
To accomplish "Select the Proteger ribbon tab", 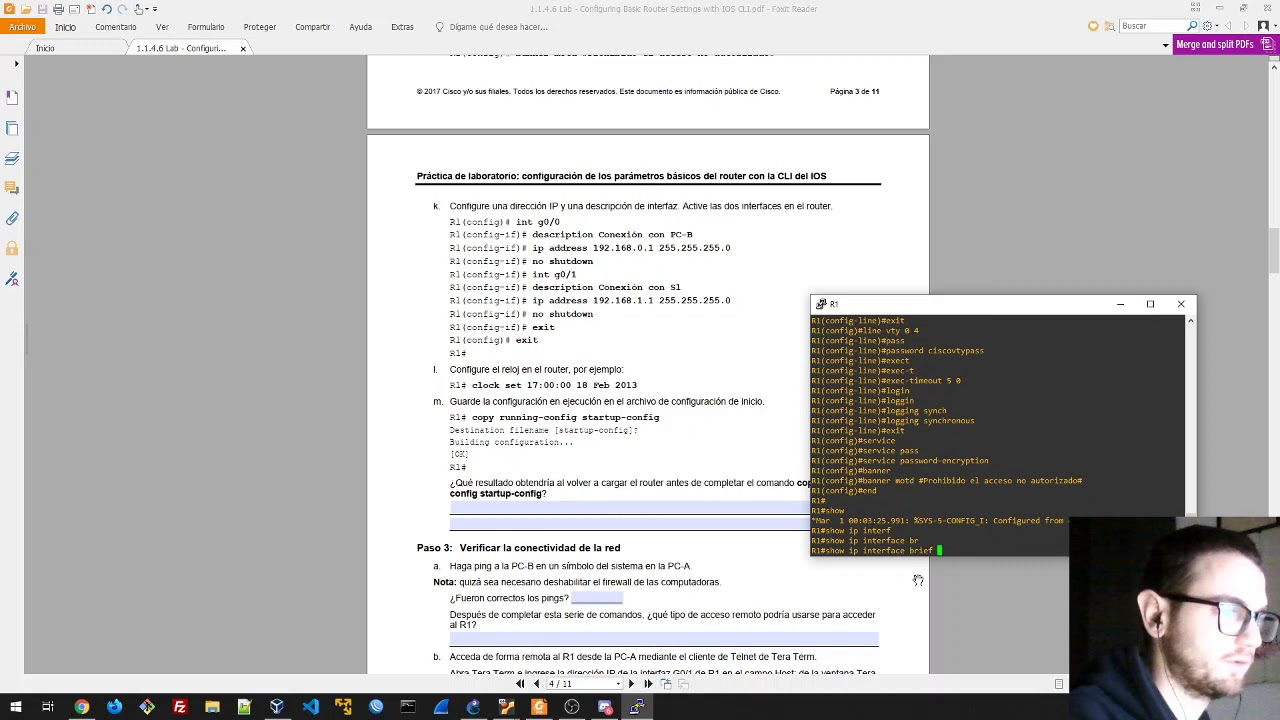I will [x=260, y=27].
